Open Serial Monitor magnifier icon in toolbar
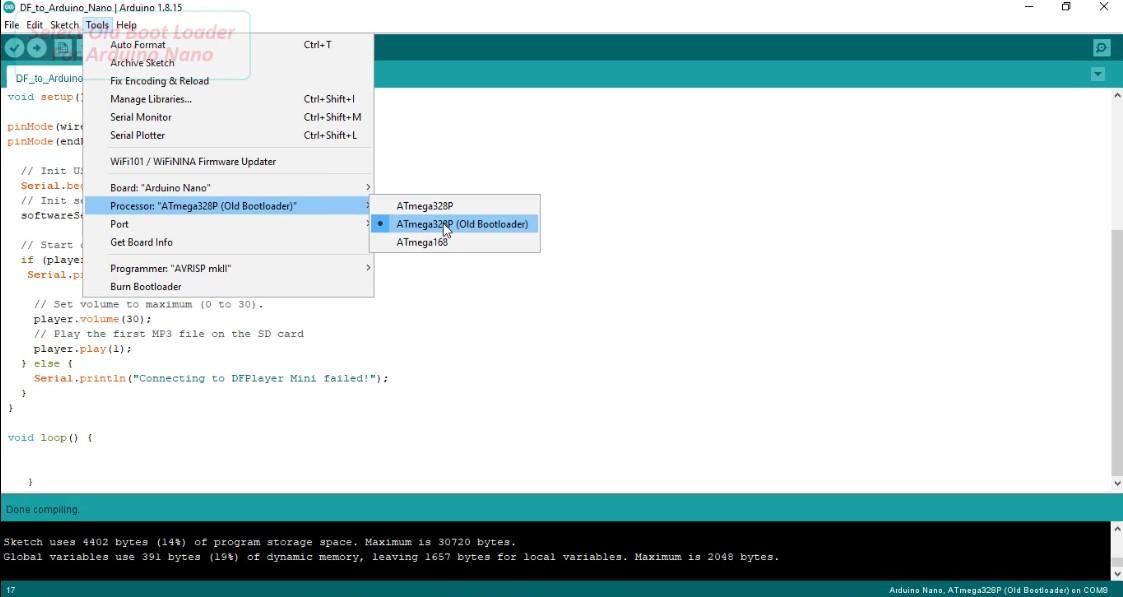 pos(1102,48)
